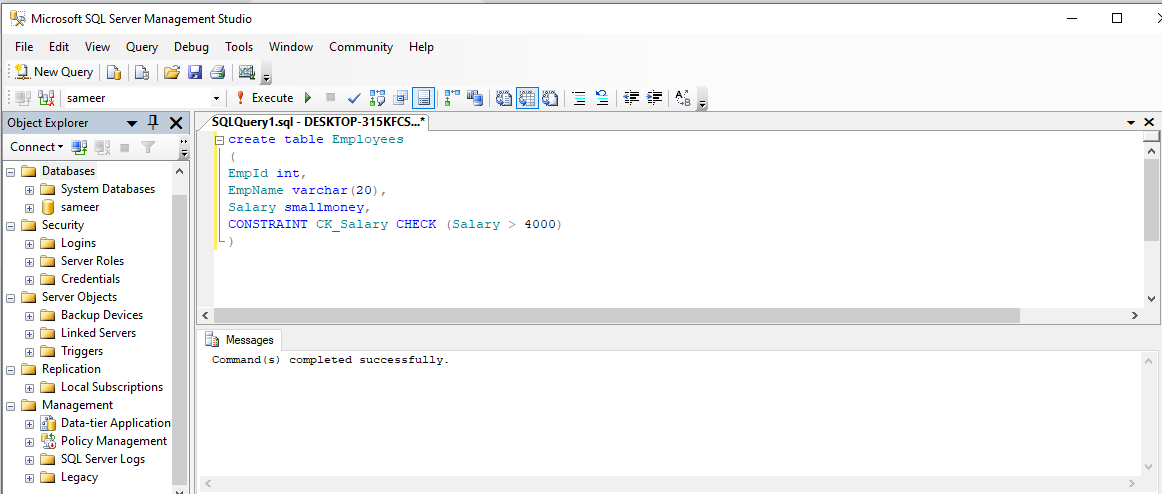Click the Print icon
Viewport: 1162px width, 494px height.
(217, 72)
